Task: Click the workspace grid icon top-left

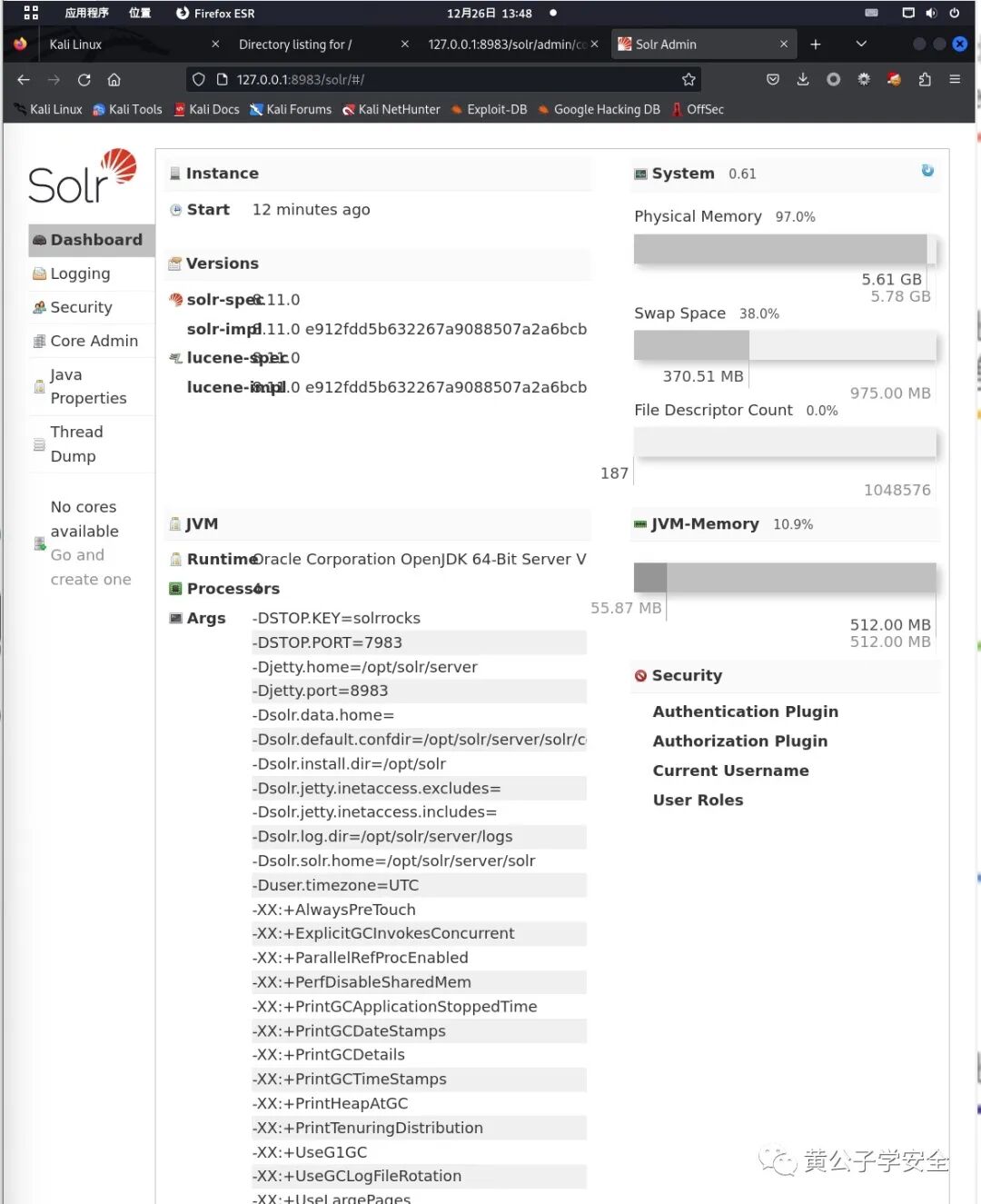Action: [x=31, y=14]
